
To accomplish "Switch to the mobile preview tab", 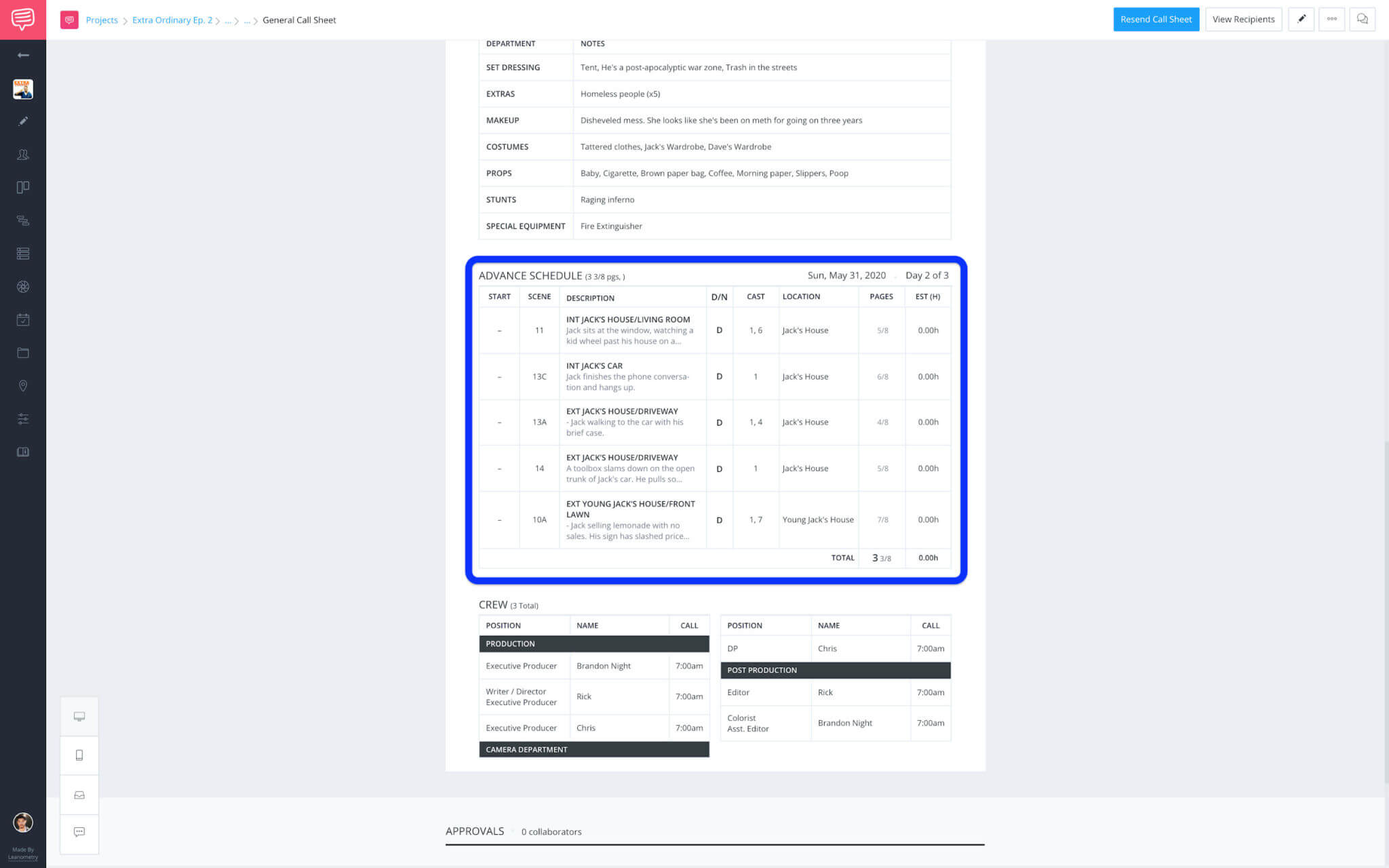I will click(79, 755).
